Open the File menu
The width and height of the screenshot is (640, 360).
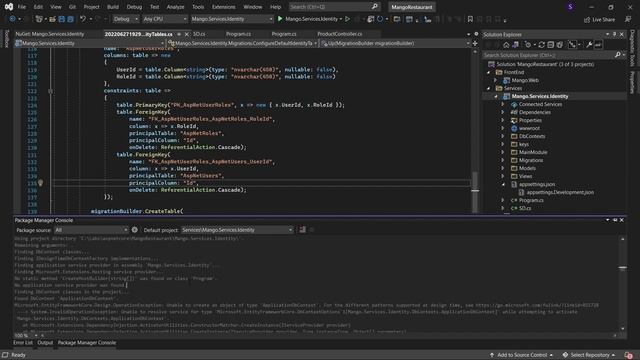22,7
